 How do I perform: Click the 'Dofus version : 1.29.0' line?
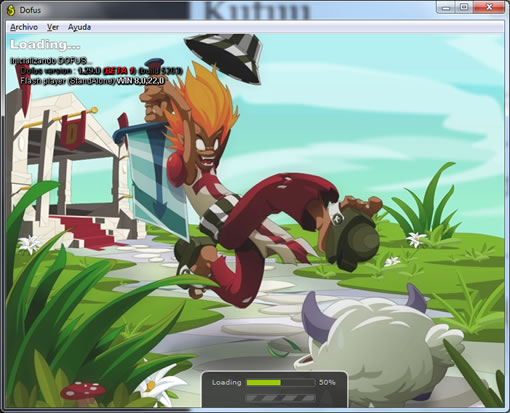(60, 71)
